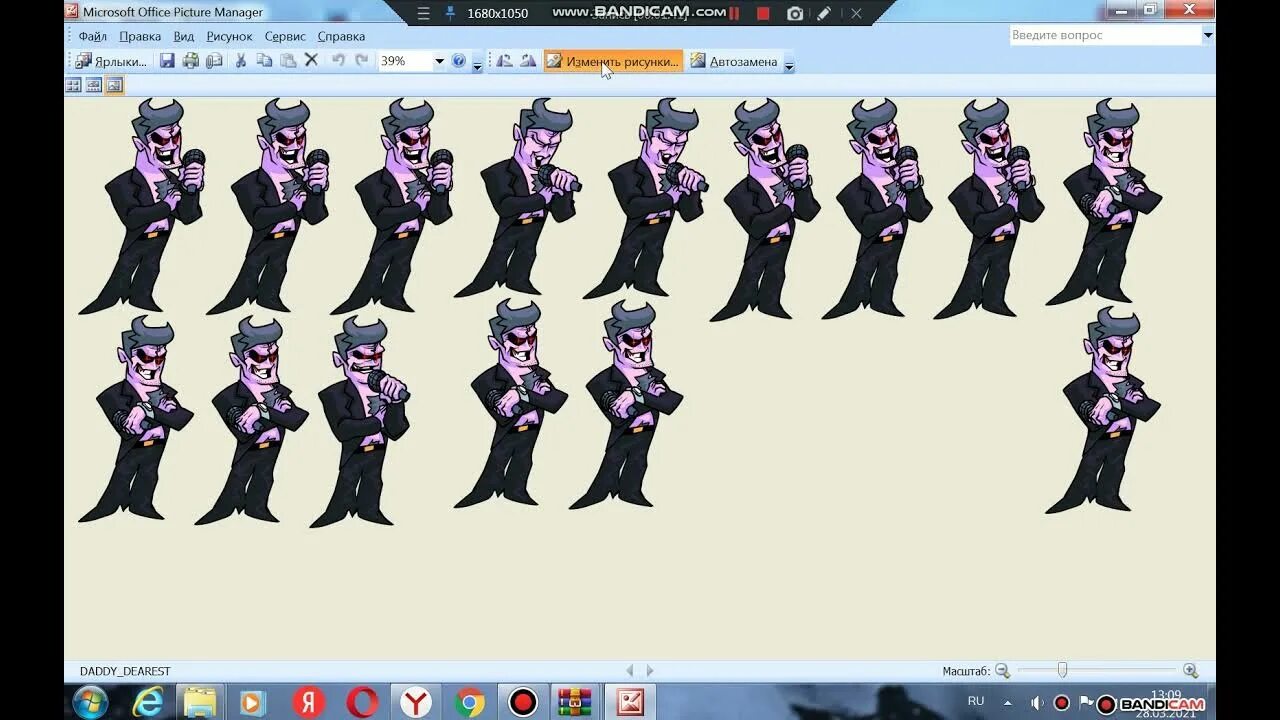Open the Правка menu
The image size is (1280, 720).
140,36
